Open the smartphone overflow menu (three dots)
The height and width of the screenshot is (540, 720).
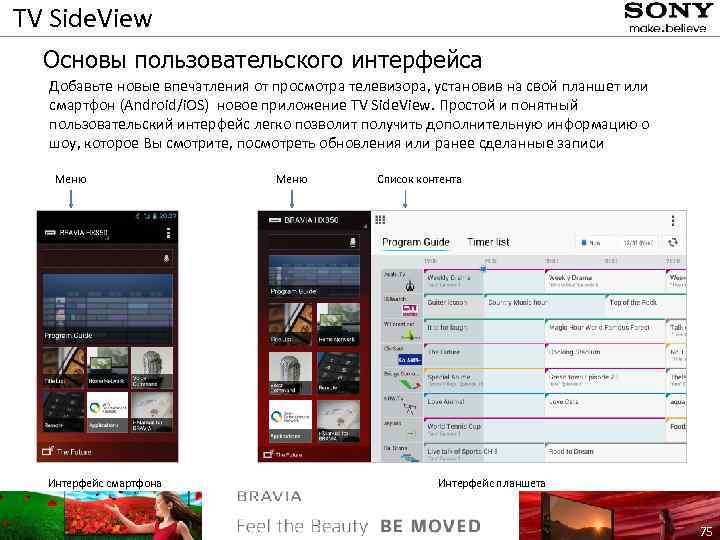click(x=169, y=233)
